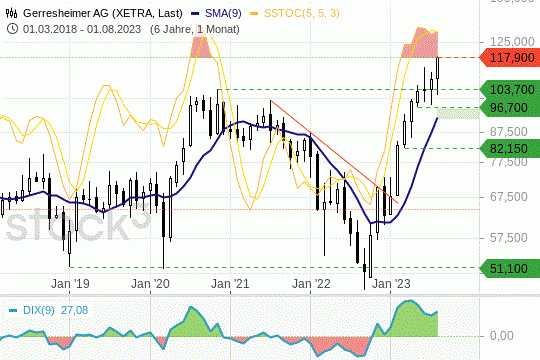Click the green 96,700 price level tag
The height and width of the screenshot is (360, 540).
509,107
